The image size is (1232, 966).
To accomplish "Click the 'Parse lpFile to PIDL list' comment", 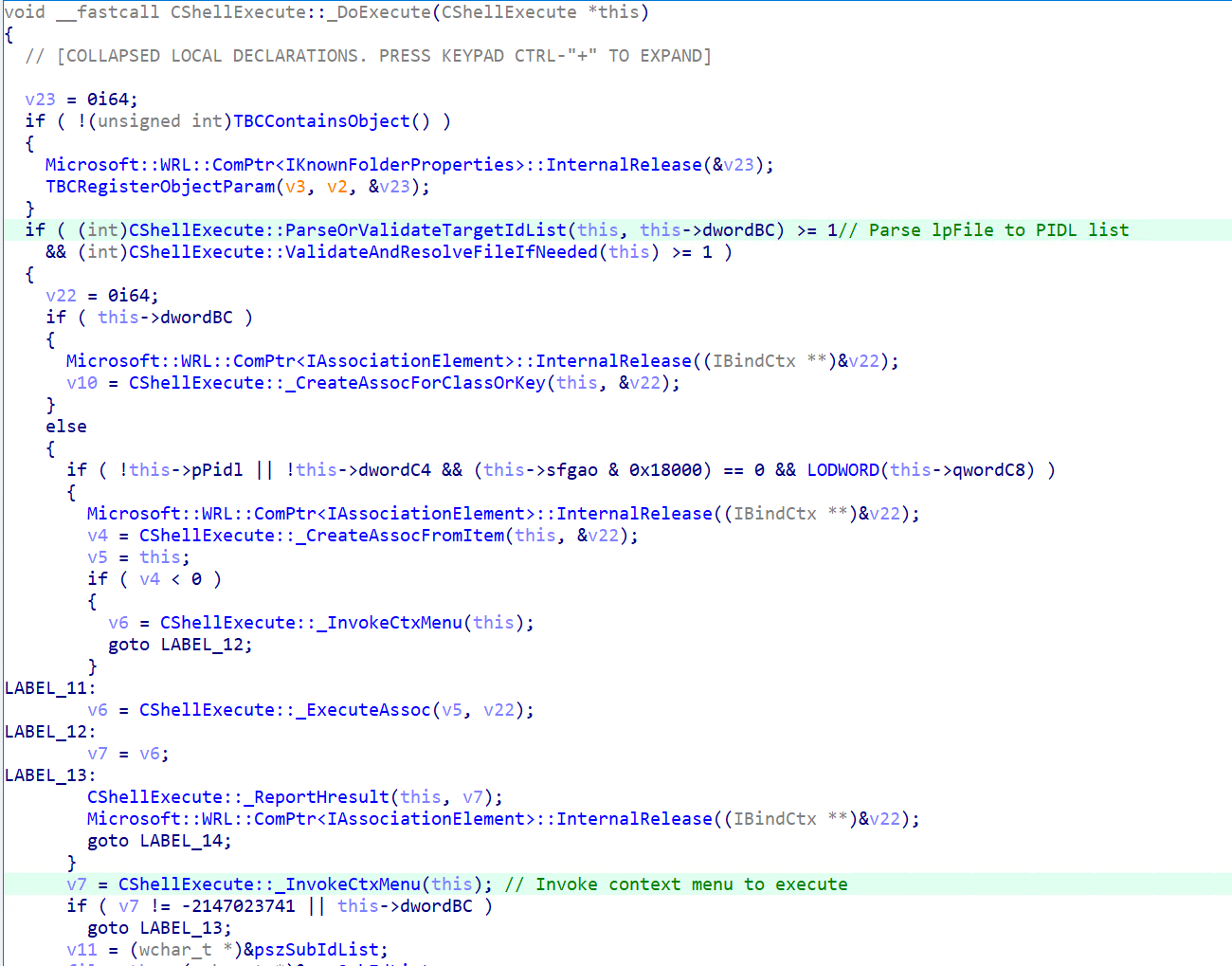I will click(998, 230).
